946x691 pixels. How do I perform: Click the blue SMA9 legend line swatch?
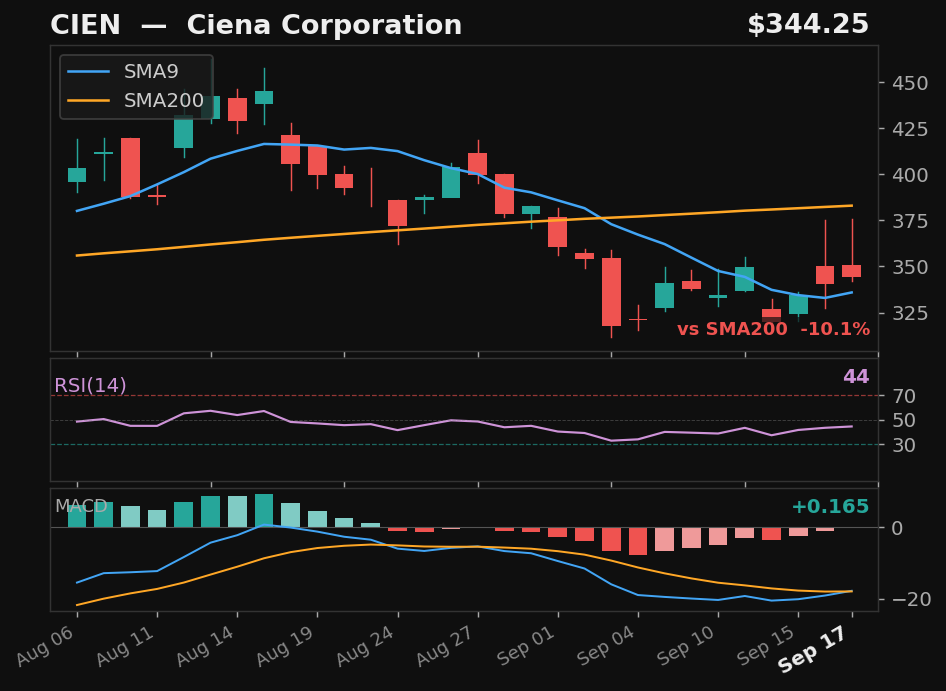89,72
